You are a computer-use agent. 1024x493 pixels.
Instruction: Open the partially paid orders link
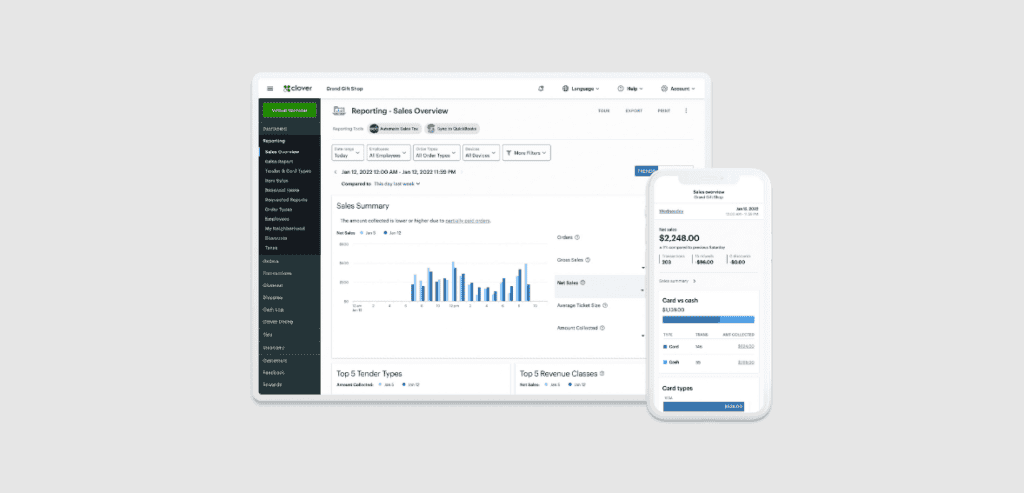[468, 221]
